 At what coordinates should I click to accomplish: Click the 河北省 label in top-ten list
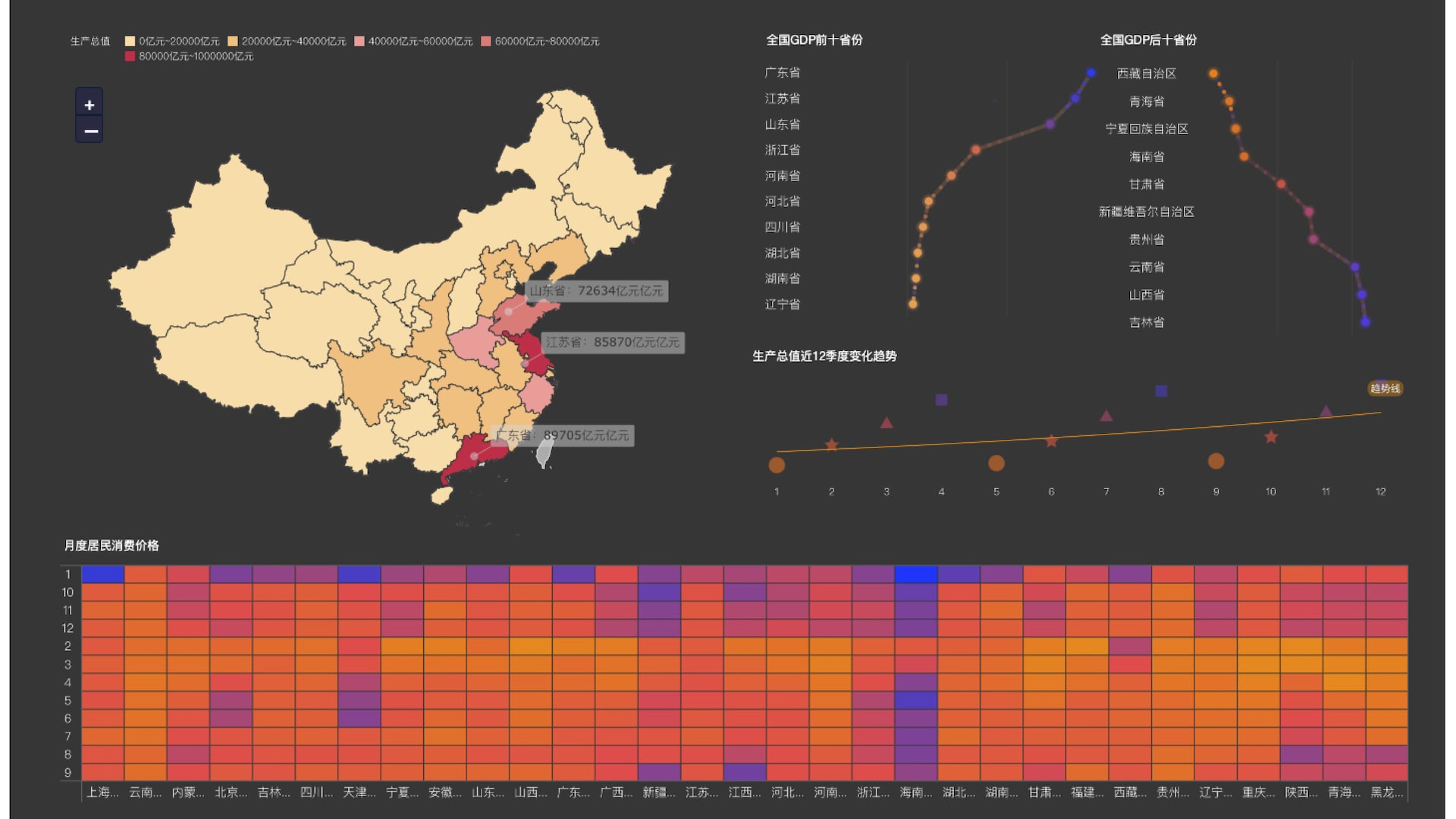coord(782,201)
